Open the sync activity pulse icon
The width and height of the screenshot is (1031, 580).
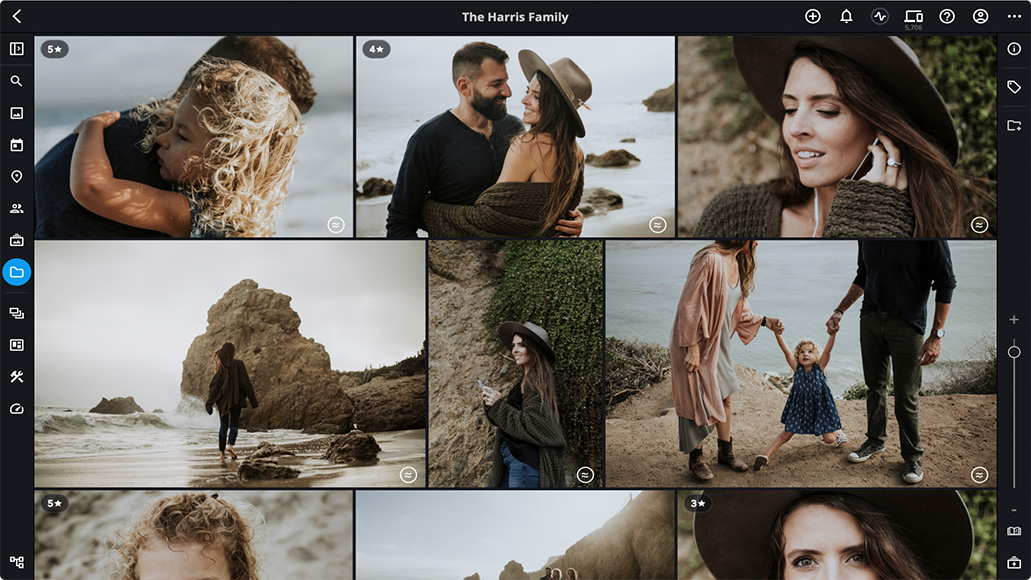(880, 16)
